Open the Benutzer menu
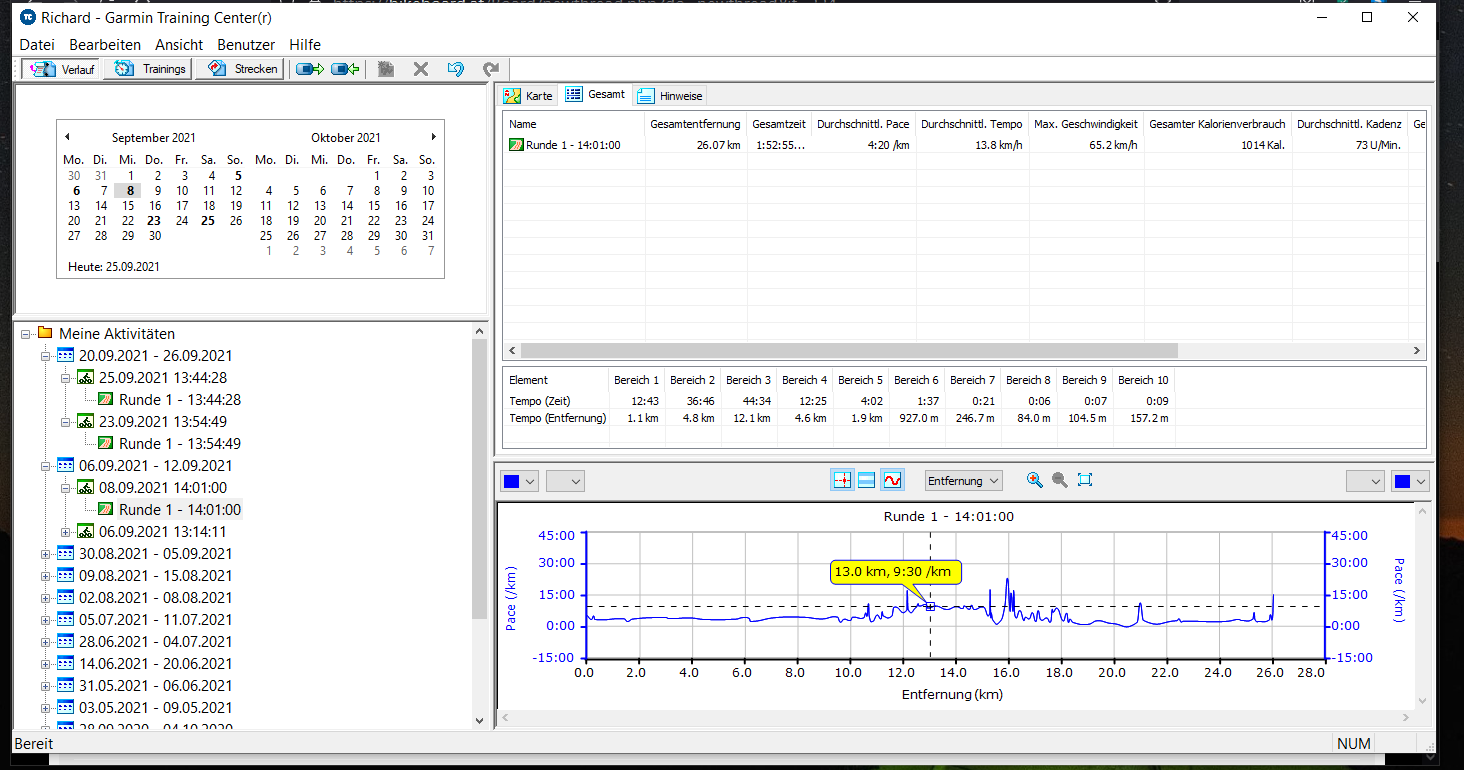The image size is (1464, 770). pos(246,45)
